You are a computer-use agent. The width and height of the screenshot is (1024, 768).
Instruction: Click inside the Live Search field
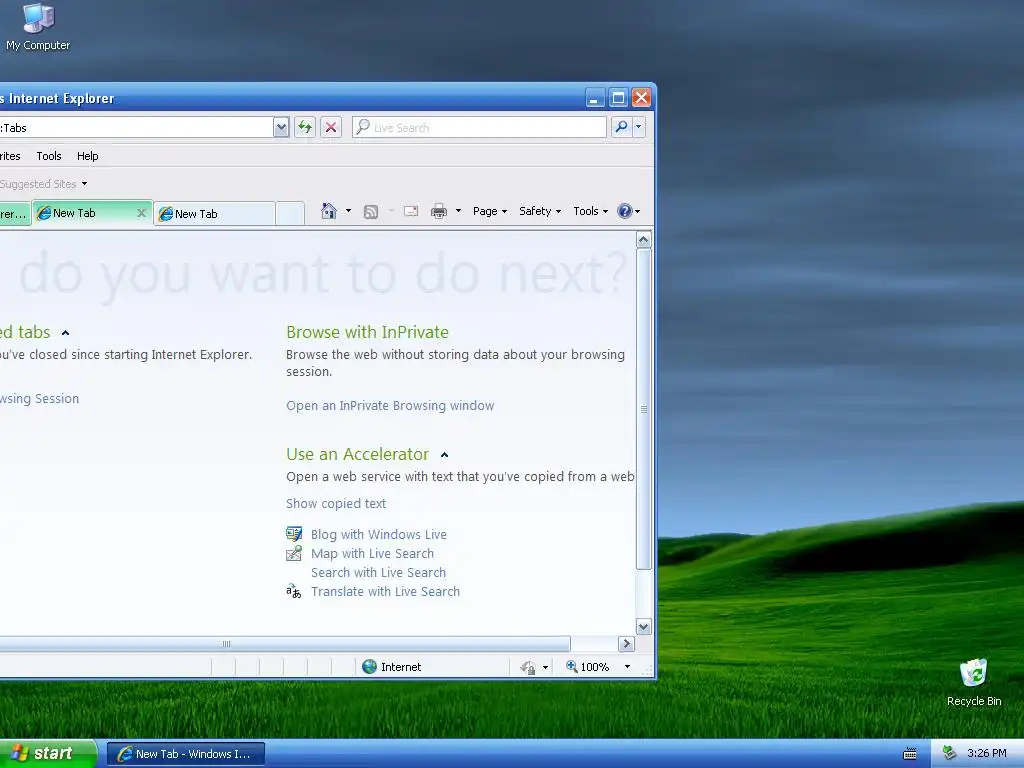click(x=480, y=127)
